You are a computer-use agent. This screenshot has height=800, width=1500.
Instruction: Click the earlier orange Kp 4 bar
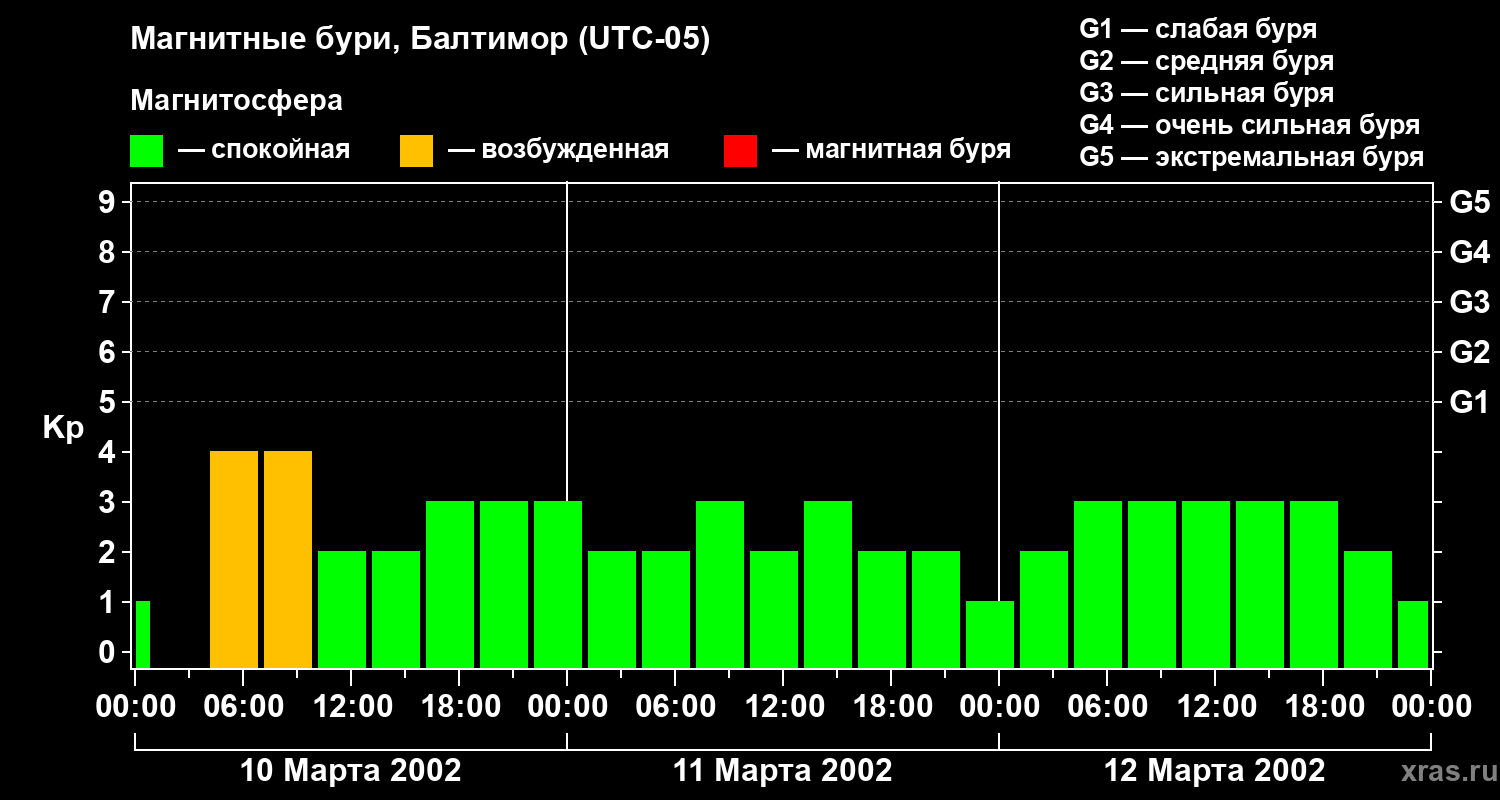tap(234, 559)
